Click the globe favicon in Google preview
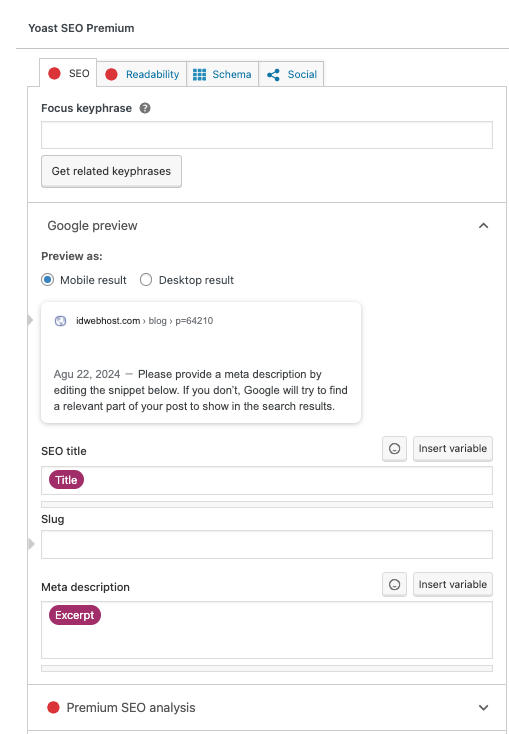509x734 pixels. click(60, 321)
